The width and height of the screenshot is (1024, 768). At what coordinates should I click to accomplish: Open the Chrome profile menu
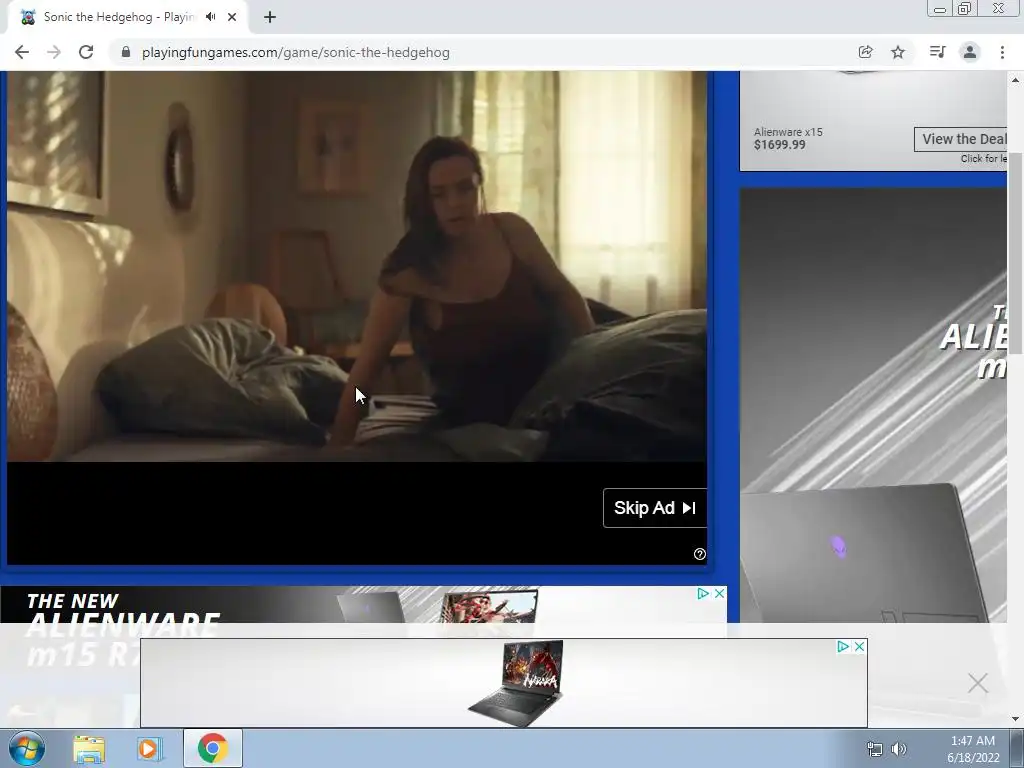970,52
